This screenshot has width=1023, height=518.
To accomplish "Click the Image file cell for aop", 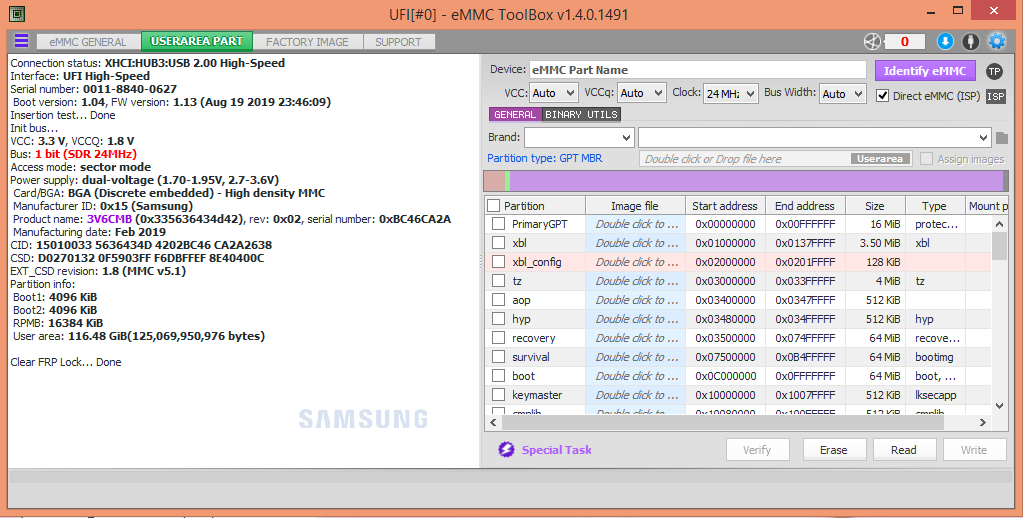I will 635,300.
